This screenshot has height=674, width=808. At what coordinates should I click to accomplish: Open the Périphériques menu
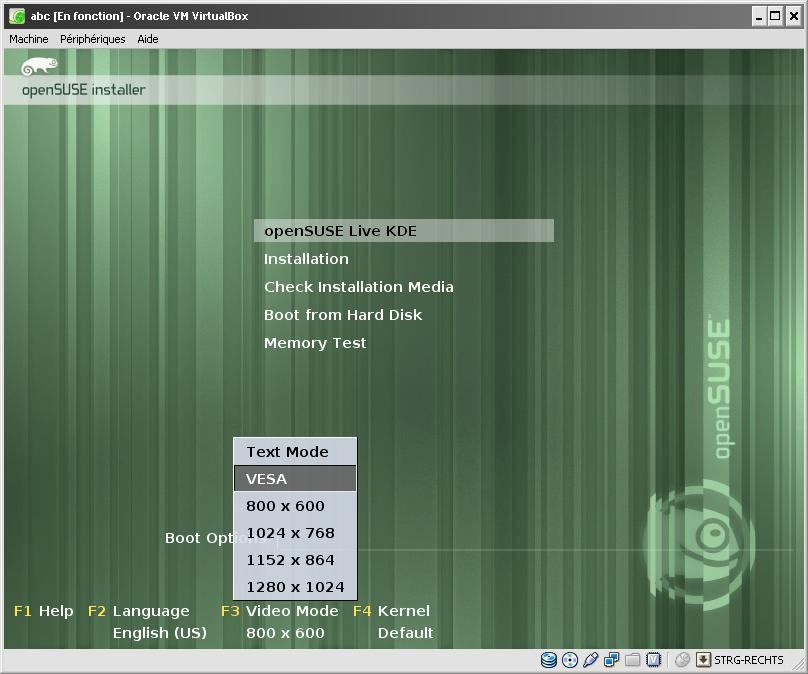click(x=92, y=39)
